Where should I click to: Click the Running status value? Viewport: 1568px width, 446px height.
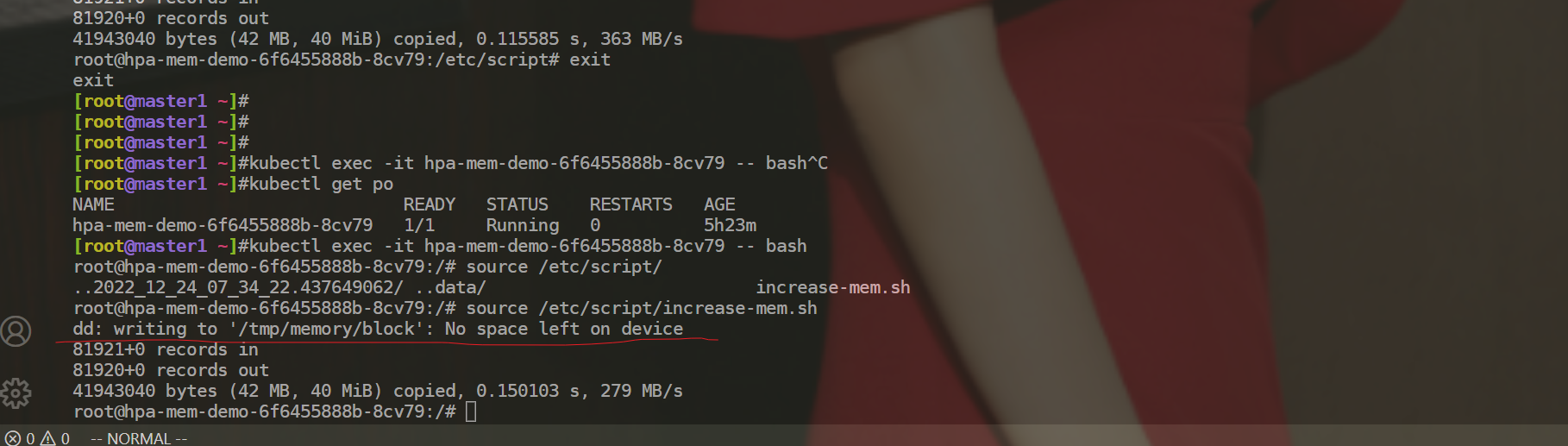click(523, 225)
